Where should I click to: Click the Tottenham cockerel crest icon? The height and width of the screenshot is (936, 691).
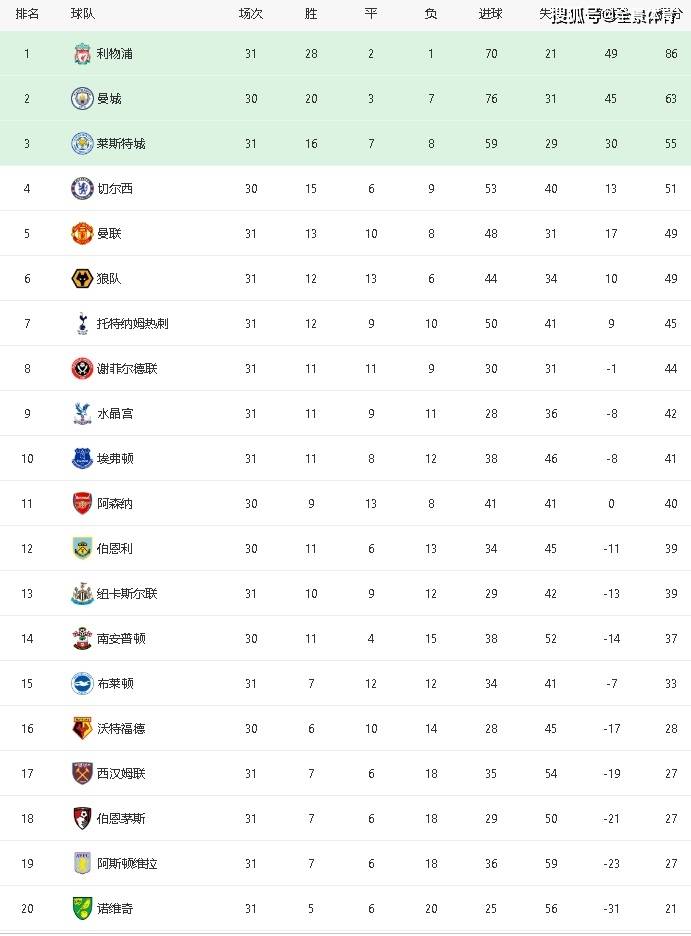click(82, 324)
